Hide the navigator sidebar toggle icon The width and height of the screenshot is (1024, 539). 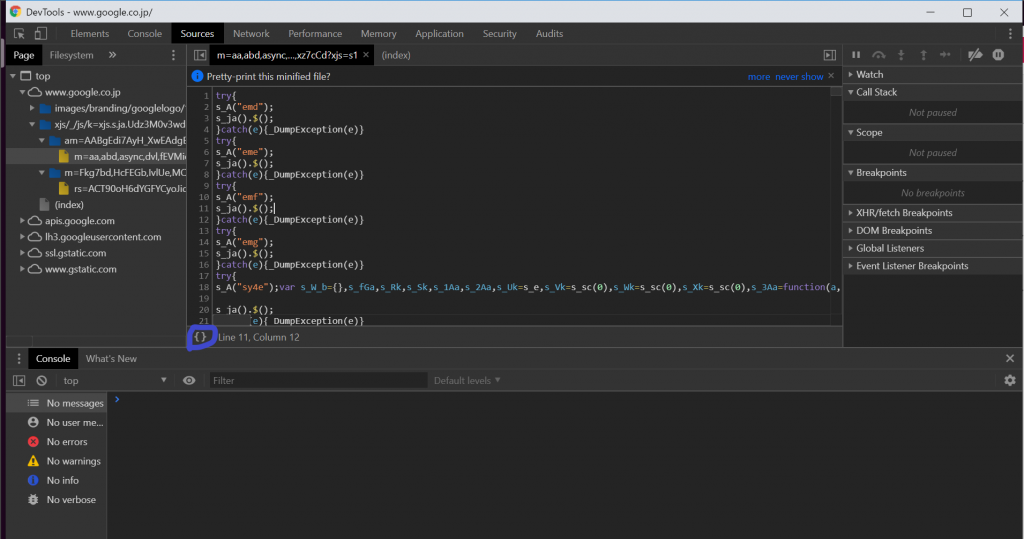click(x=200, y=55)
